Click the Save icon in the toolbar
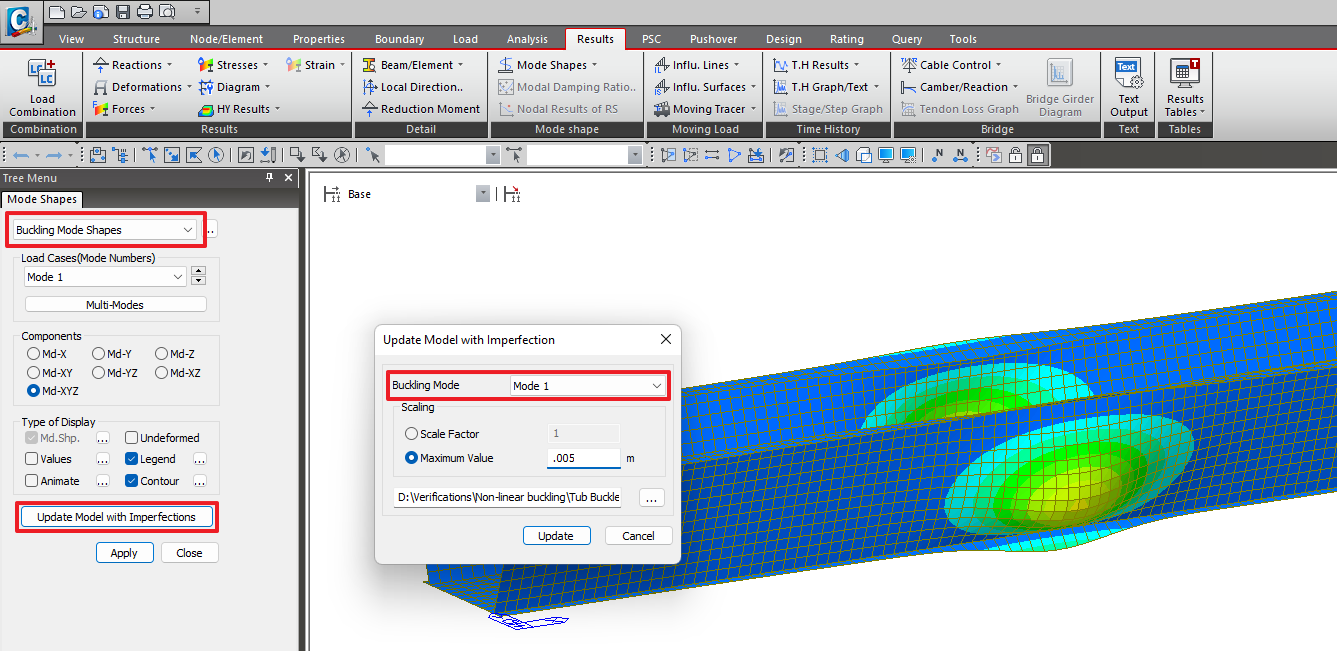Screen dimensions: 1337x651 click(122, 12)
